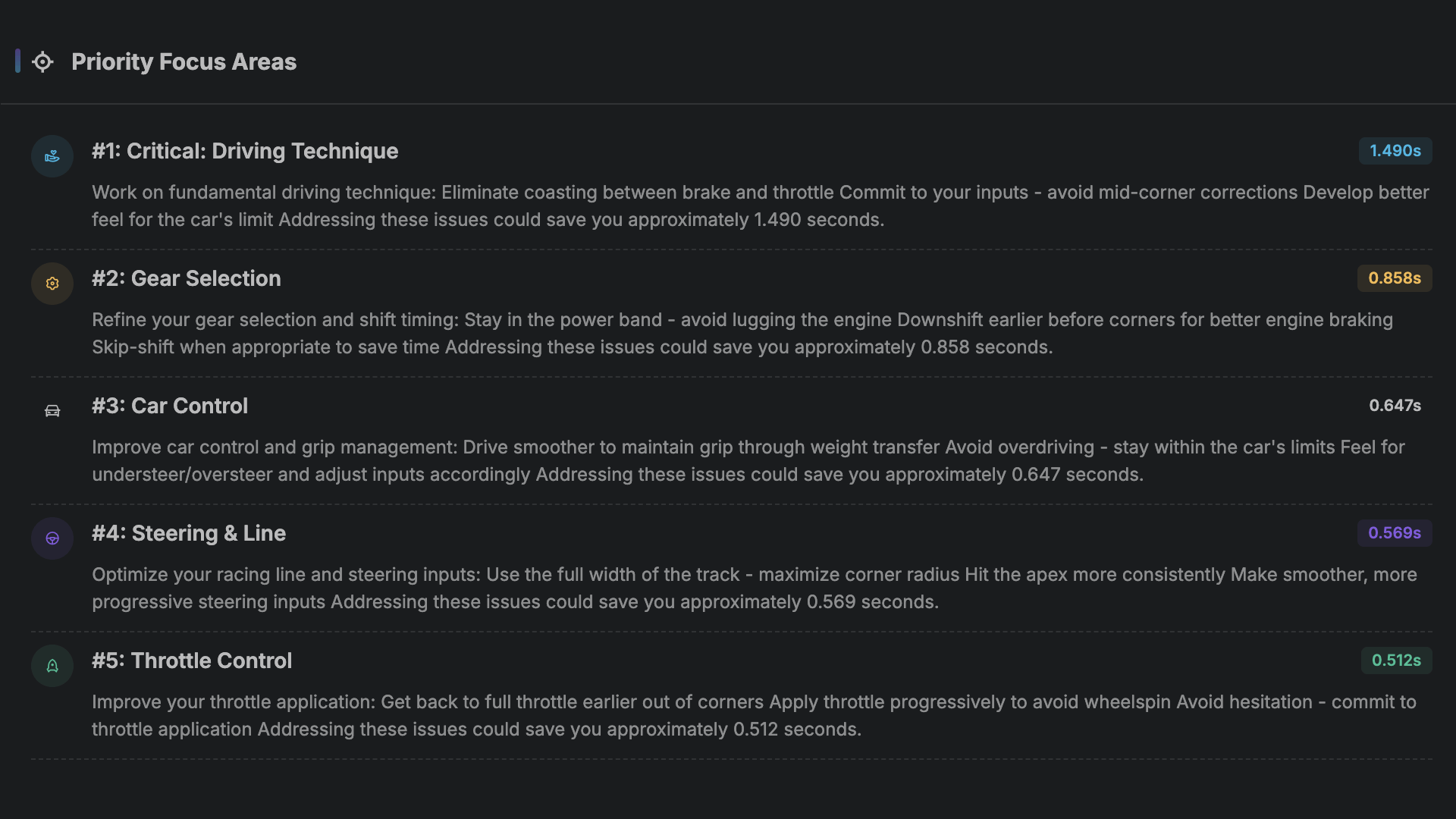
Task: Open the #2: Gear Selection title
Action: coord(187,278)
